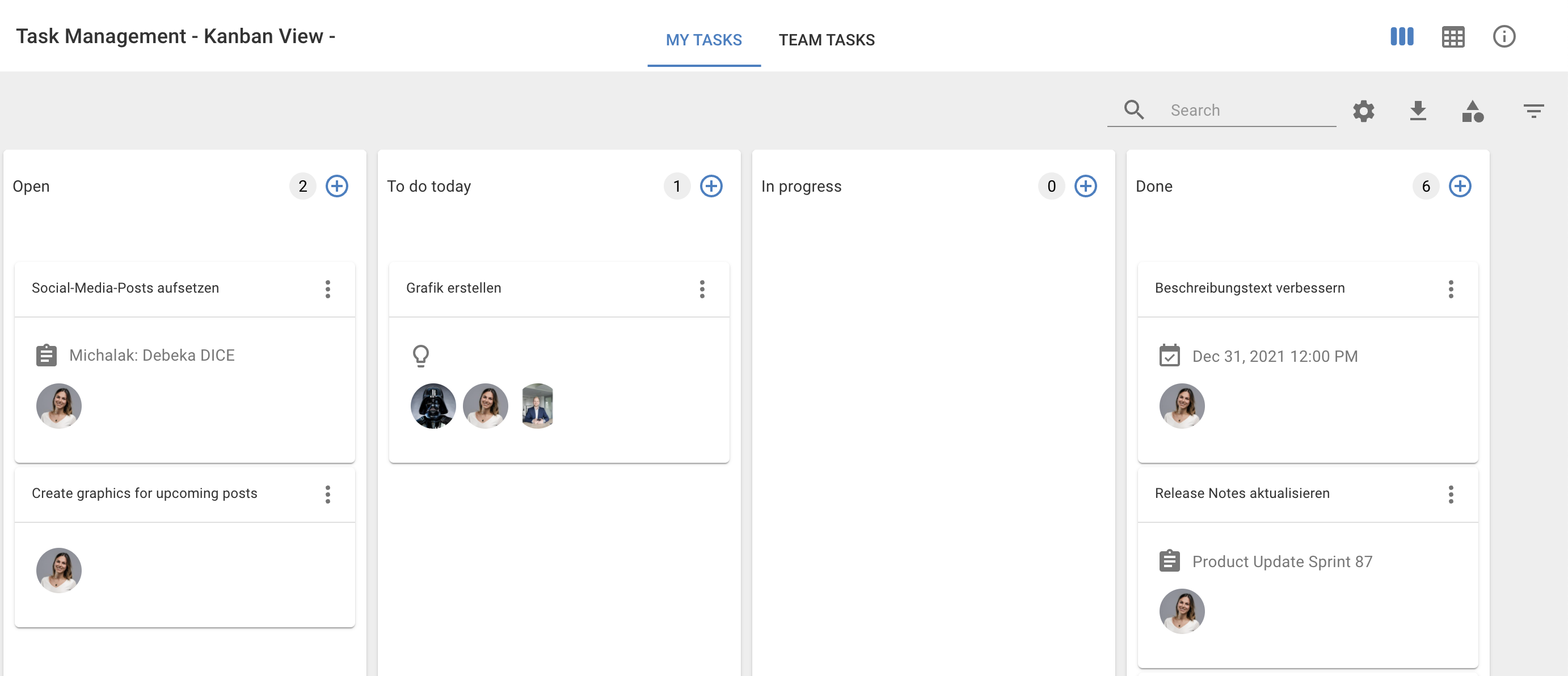Open menu for Grafik erstellen card
The width and height of the screenshot is (1568, 676).
pos(702,289)
